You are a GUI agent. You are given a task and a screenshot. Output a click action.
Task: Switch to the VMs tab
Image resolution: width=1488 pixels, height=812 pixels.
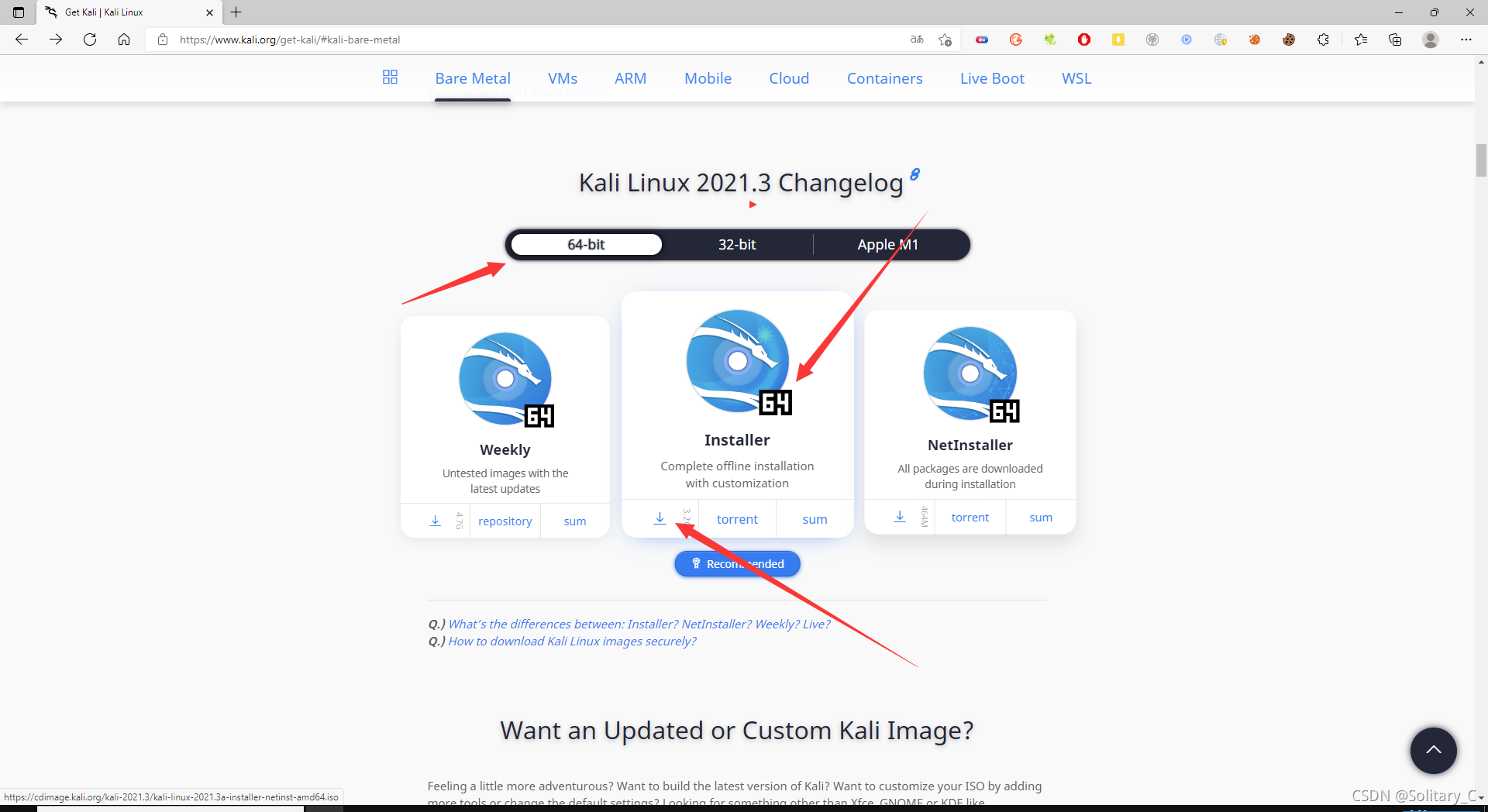563,78
